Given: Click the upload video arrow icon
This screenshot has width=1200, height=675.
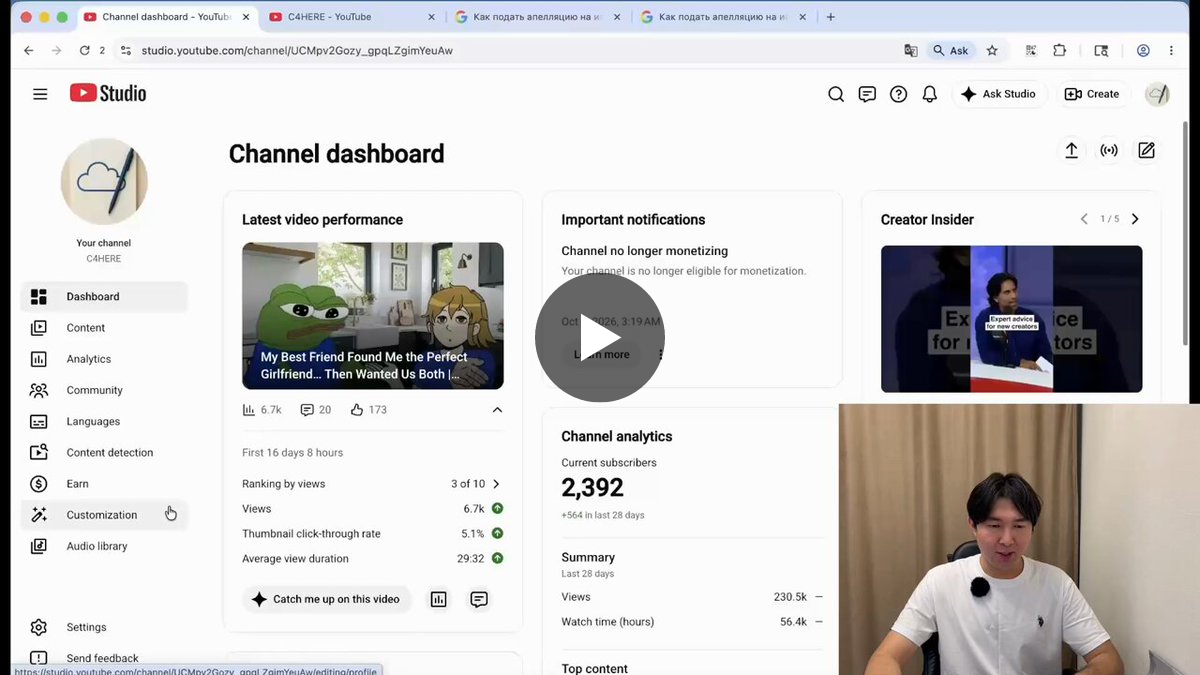Looking at the screenshot, I should pyautogui.click(x=1071, y=150).
